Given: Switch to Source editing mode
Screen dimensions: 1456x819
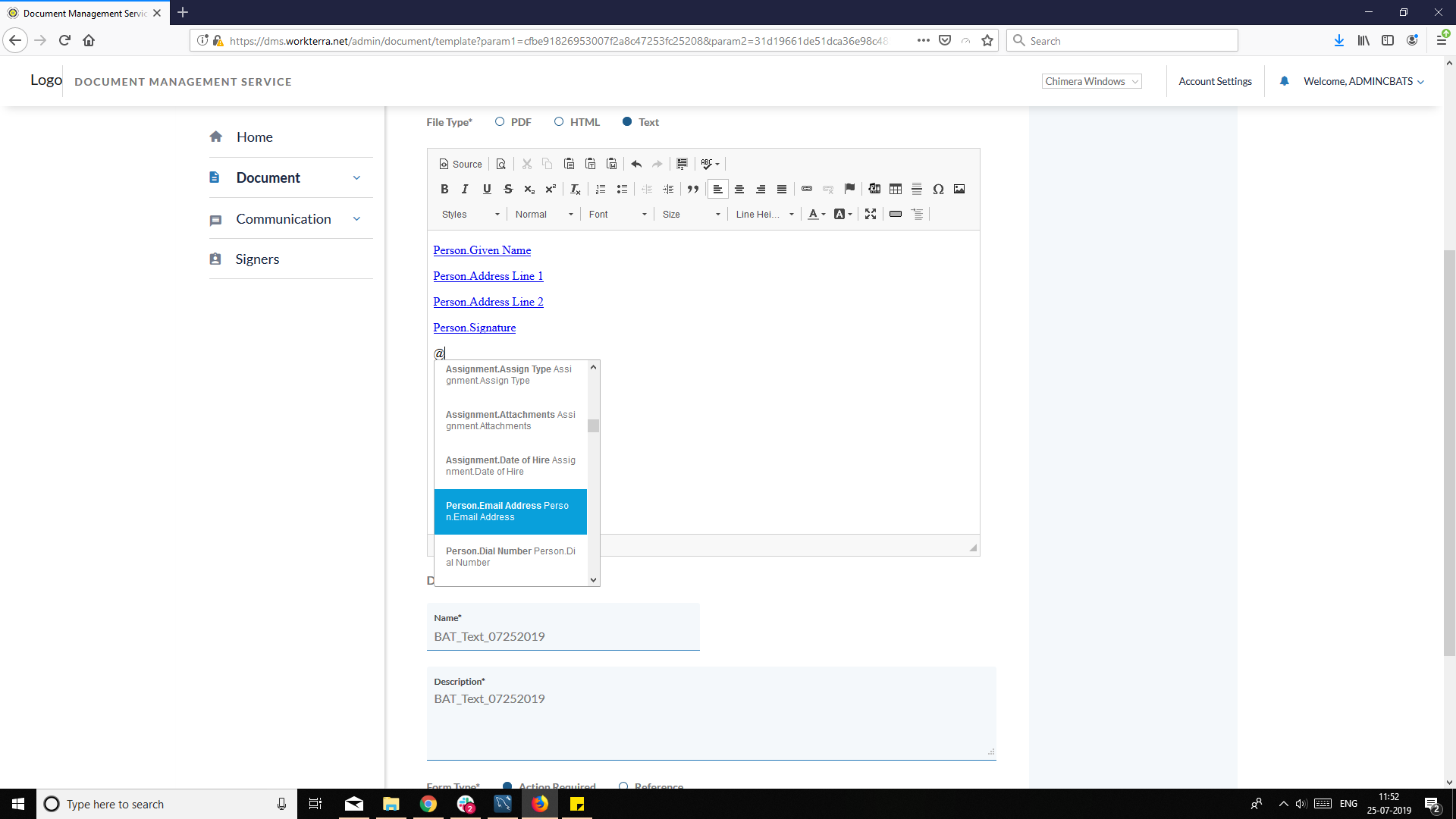Looking at the screenshot, I should click(460, 164).
